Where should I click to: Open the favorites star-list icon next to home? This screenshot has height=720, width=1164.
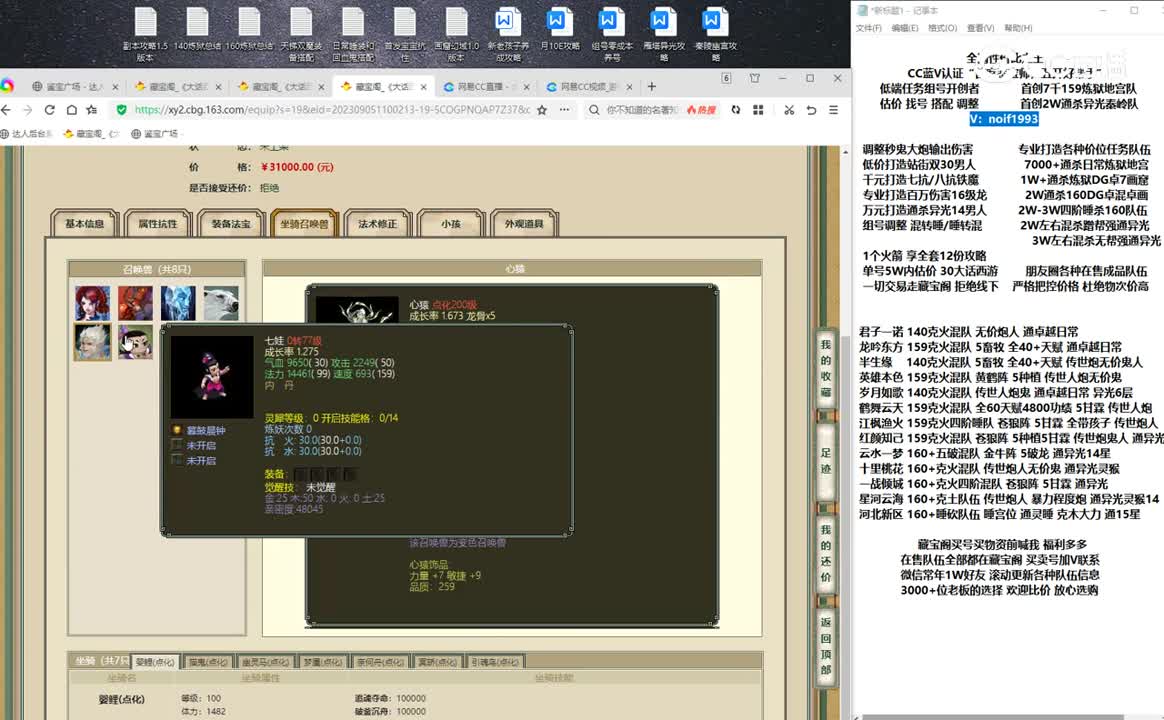[x=92, y=110]
